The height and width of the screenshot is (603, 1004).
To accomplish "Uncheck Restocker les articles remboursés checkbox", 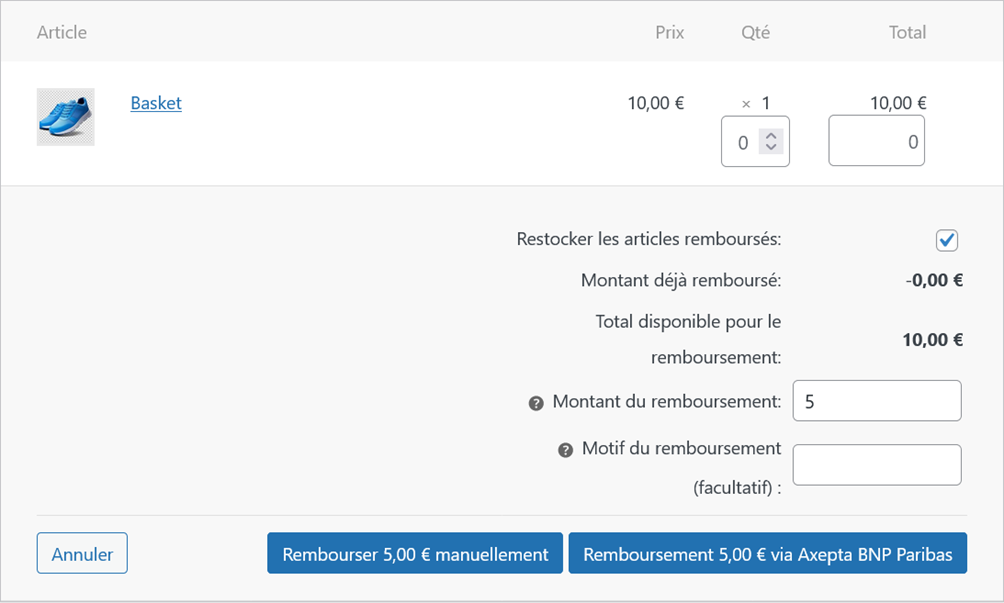I will pos(946,240).
